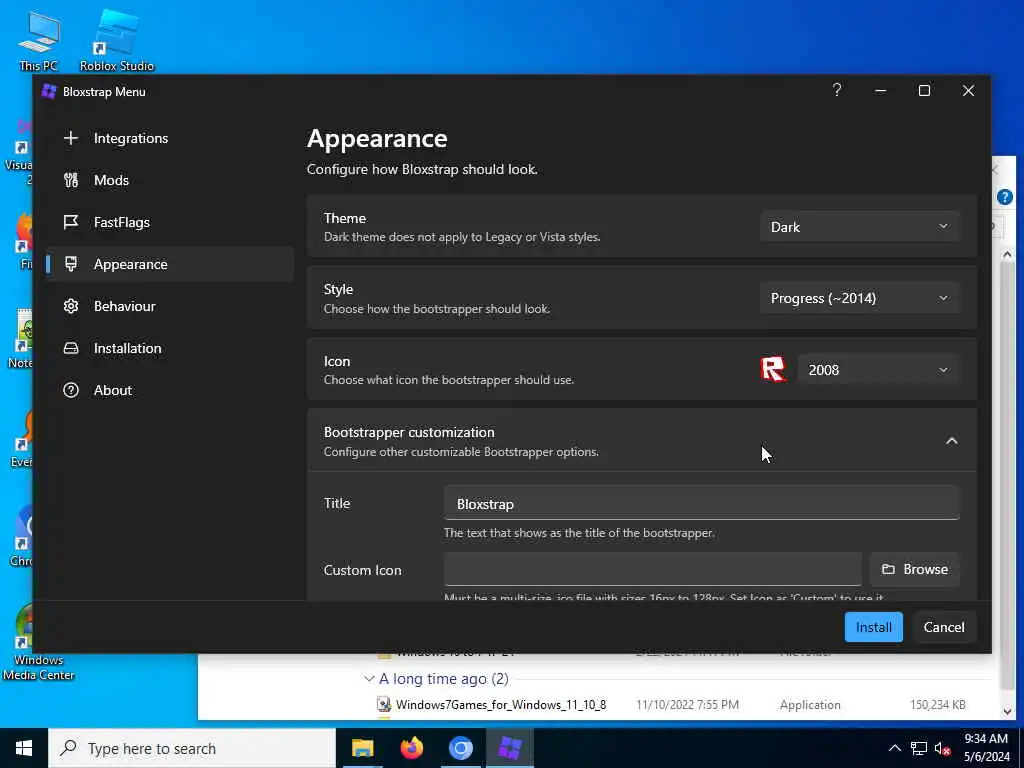Click the FastFlags flag icon

(x=71, y=222)
